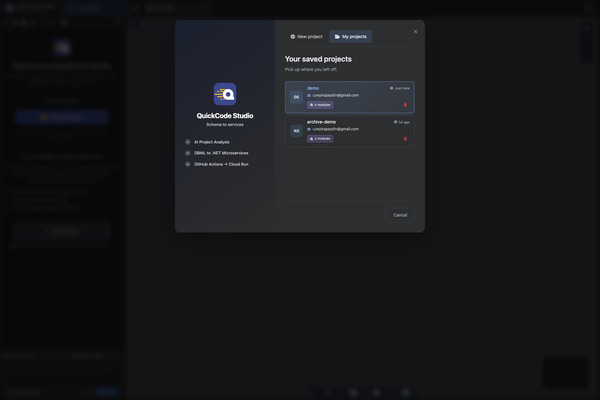The image size is (600, 400).
Task: Open the archive-demo project name
Action: [x=321, y=122]
